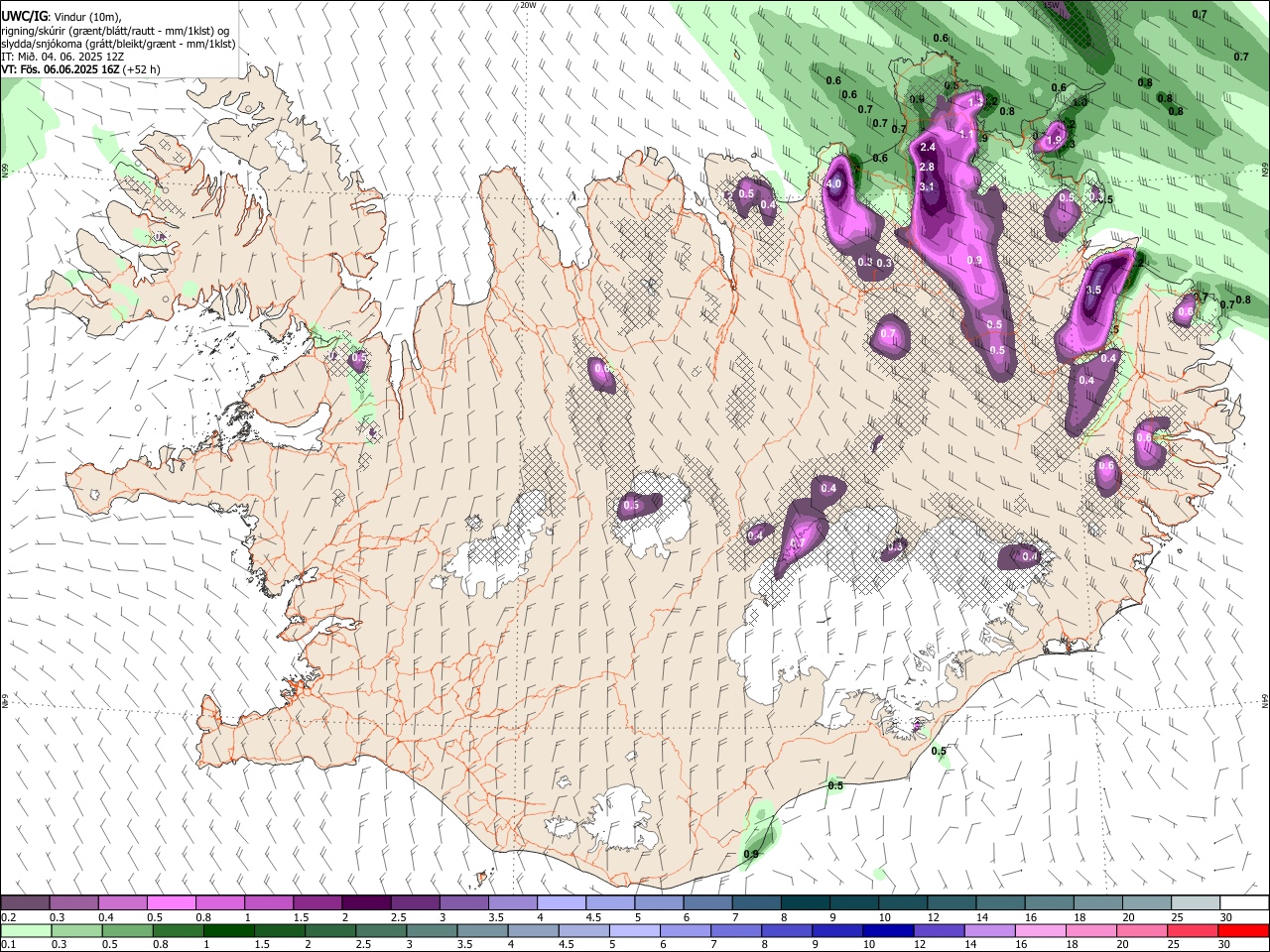This screenshot has height=952, width=1270.
Task: Click the '1.1' snowfall value on the map
Action: [x=966, y=134]
